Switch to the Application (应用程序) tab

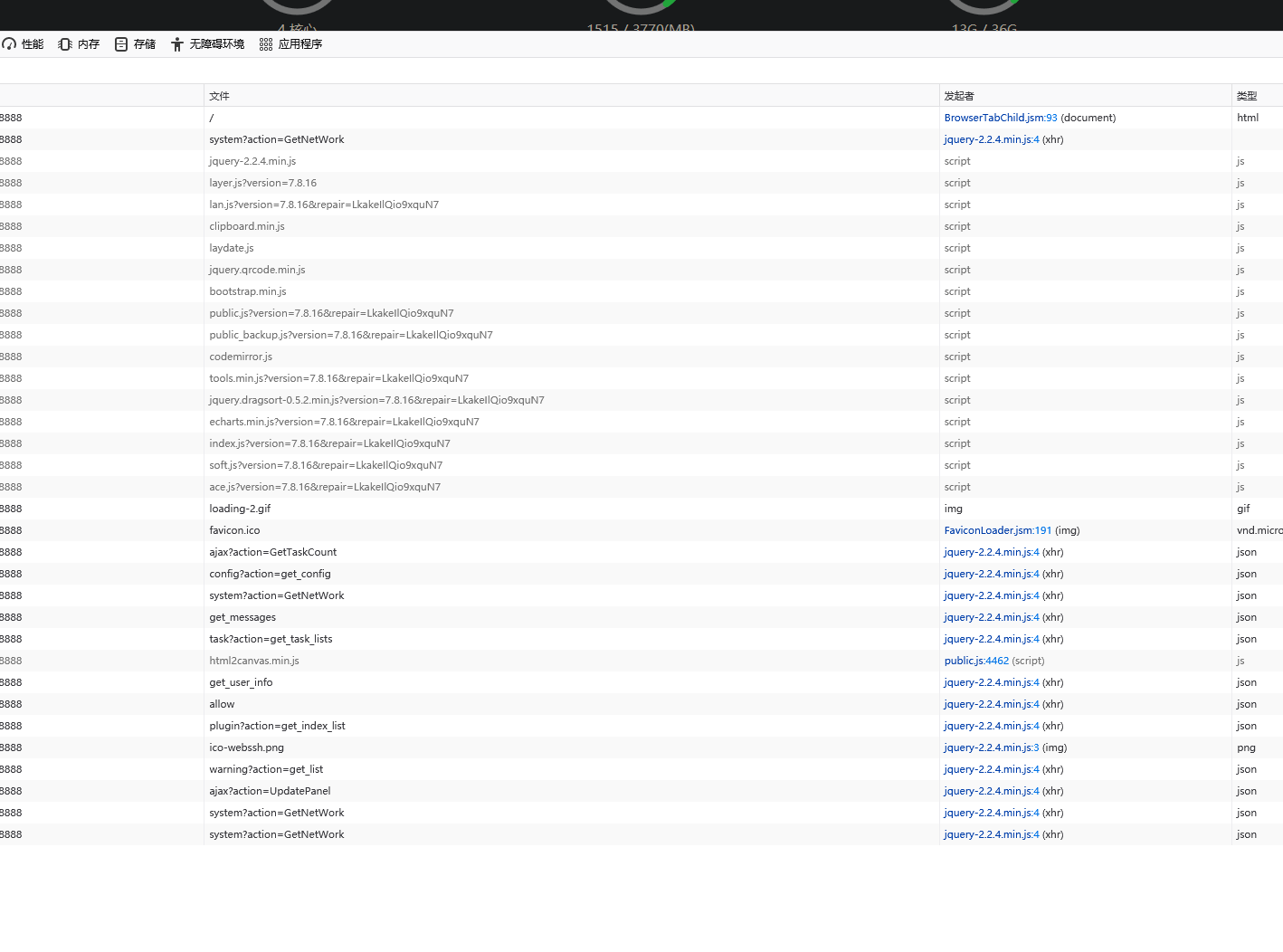[x=290, y=44]
